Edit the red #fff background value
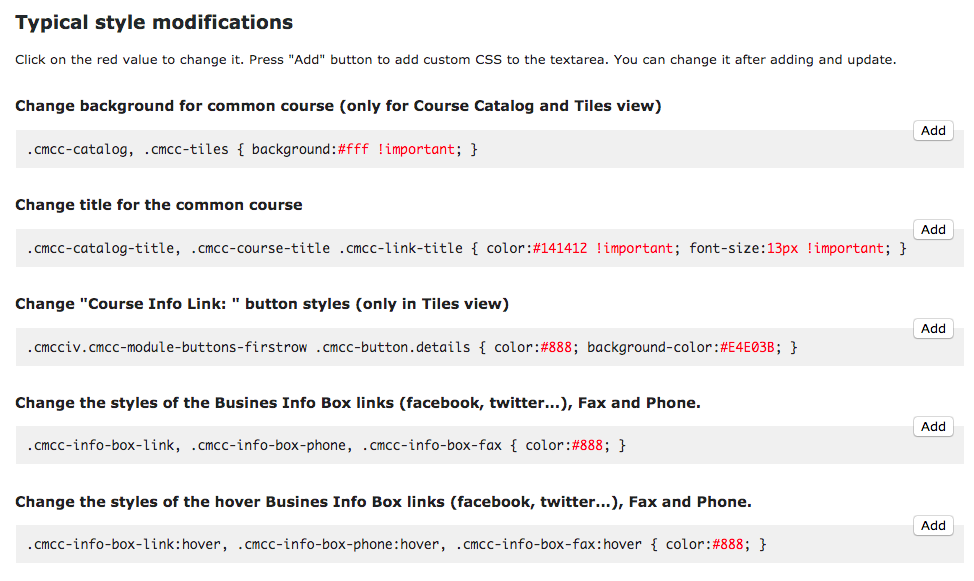The height and width of the screenshot is (581, 974). tap(353, 149)
